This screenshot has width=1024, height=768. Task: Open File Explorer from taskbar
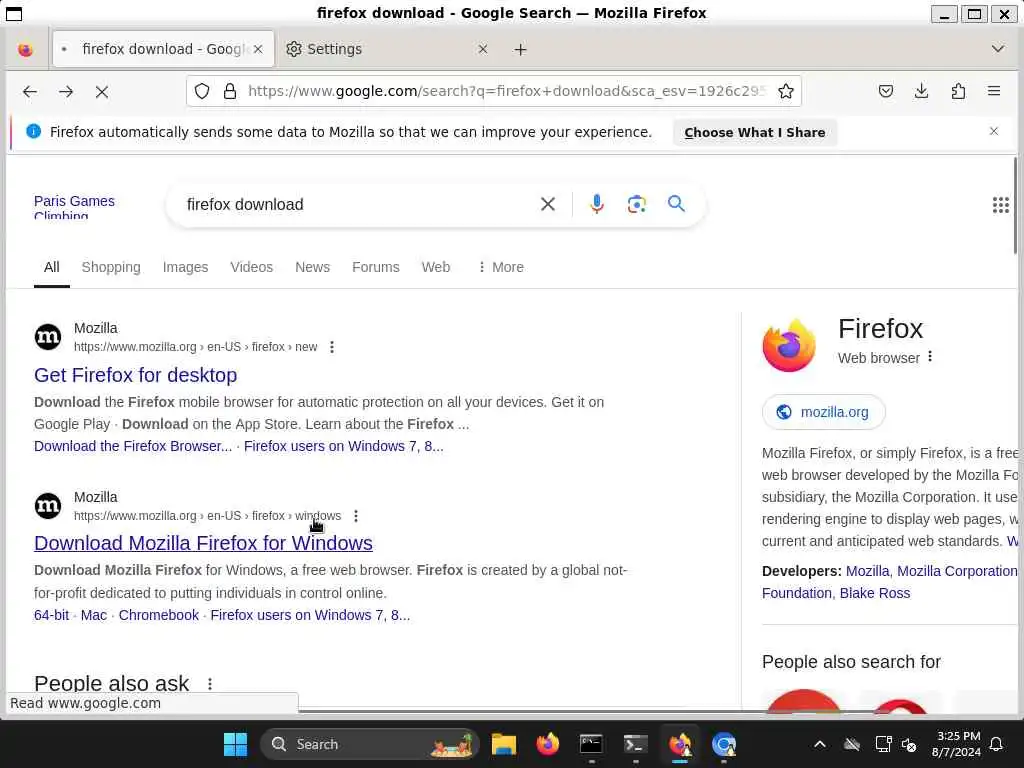pos(504,744)
